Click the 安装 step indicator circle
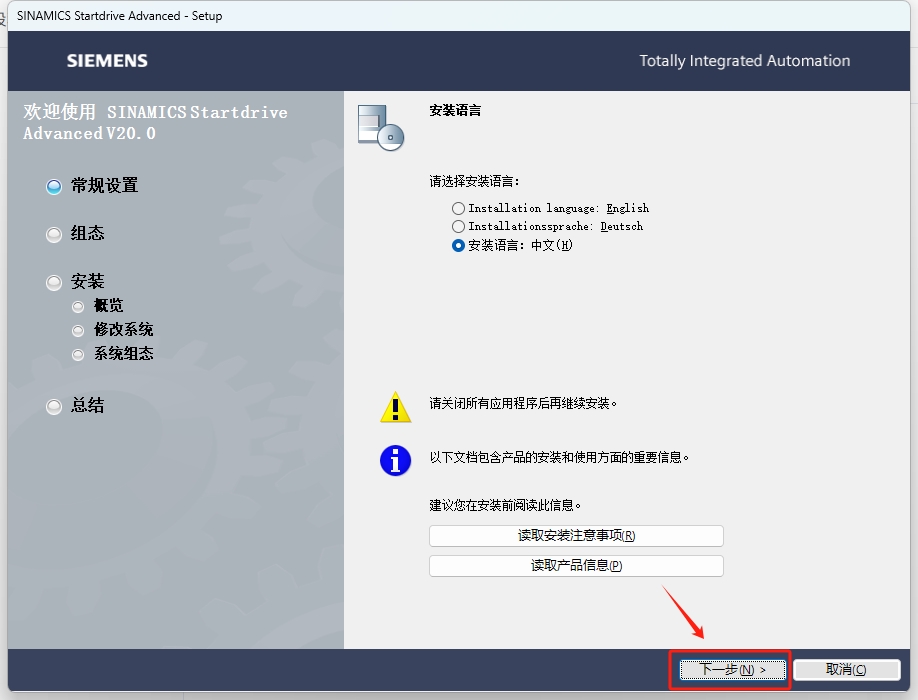918x700 pixels. [53, 282]
